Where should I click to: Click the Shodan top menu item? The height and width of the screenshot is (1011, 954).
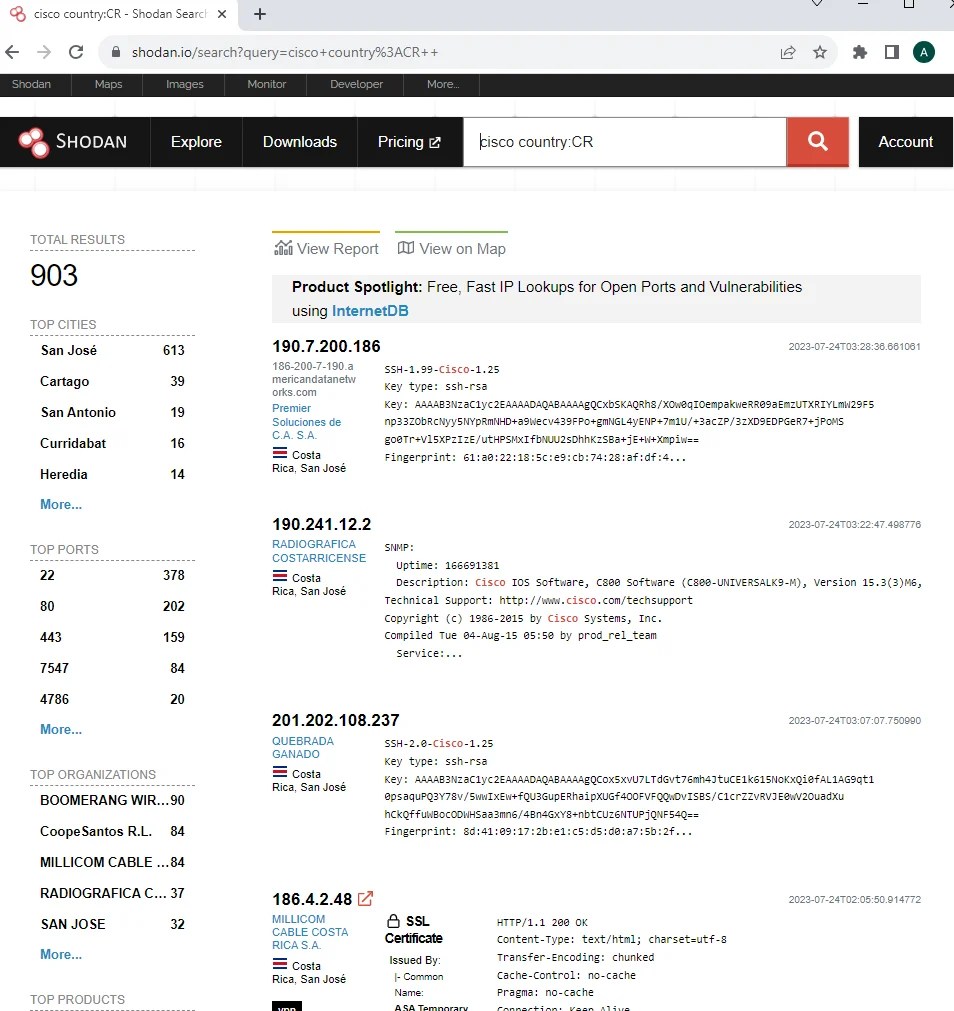[x=31, y=84]
